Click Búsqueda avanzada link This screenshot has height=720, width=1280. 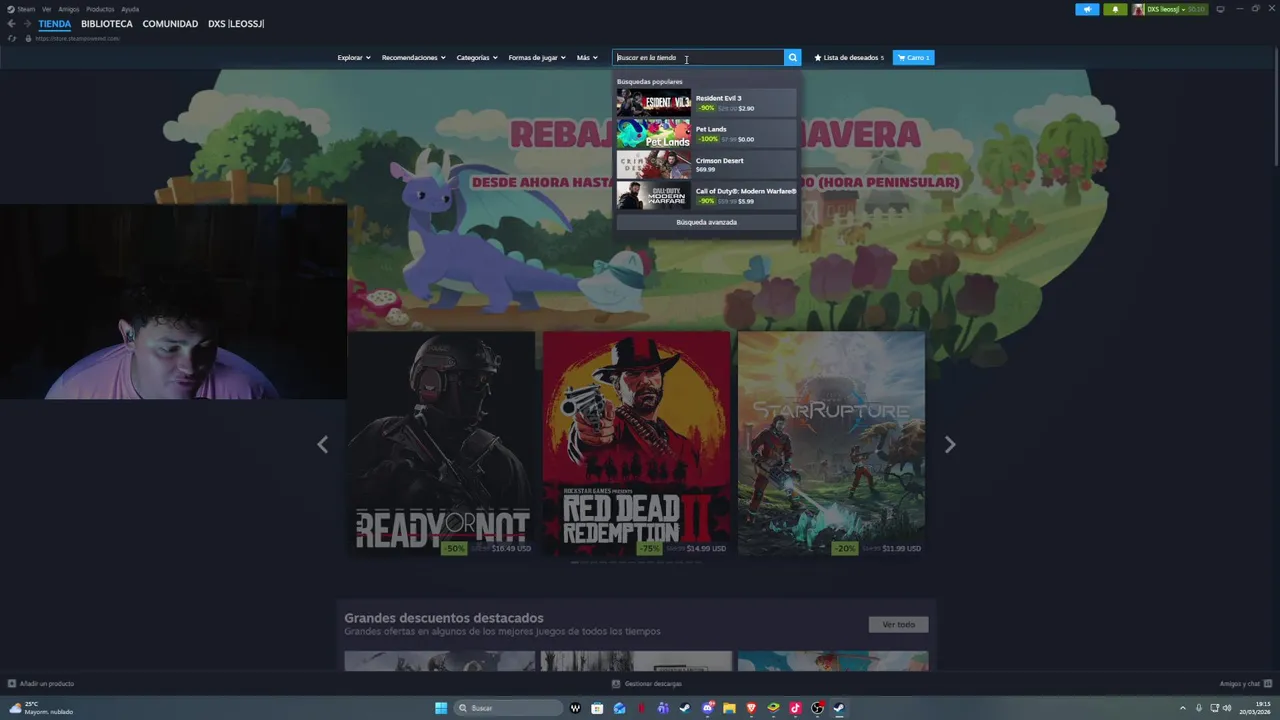[x=706, y=222]
